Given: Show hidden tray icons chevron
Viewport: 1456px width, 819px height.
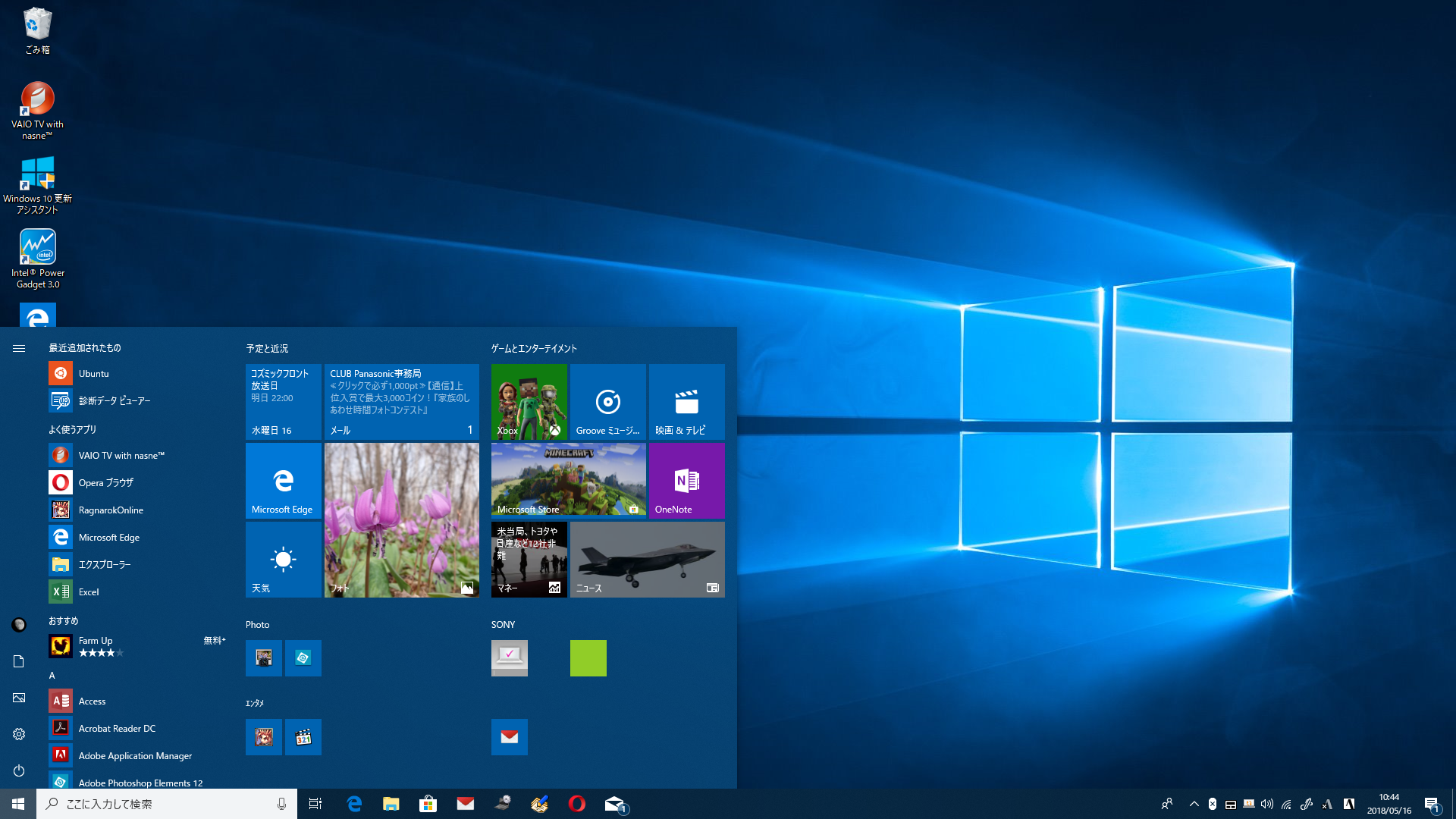Looking at the screenshot, I should pyautogui.click(x=1194, y=804).
